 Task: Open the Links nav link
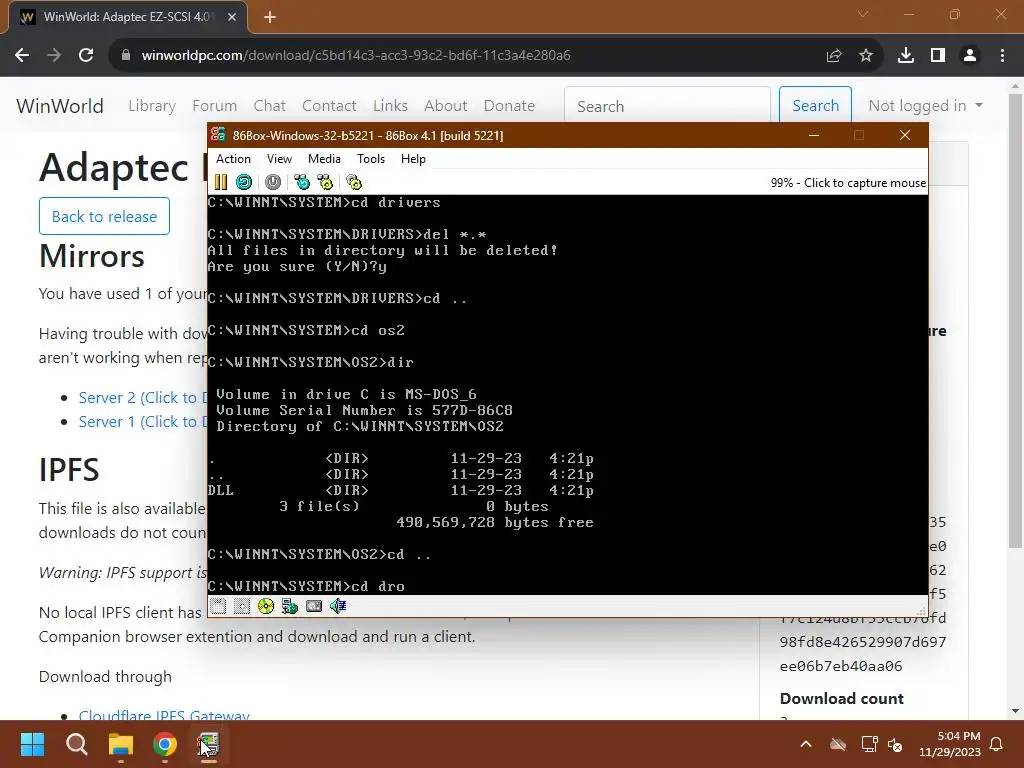(x=391, y=106)
